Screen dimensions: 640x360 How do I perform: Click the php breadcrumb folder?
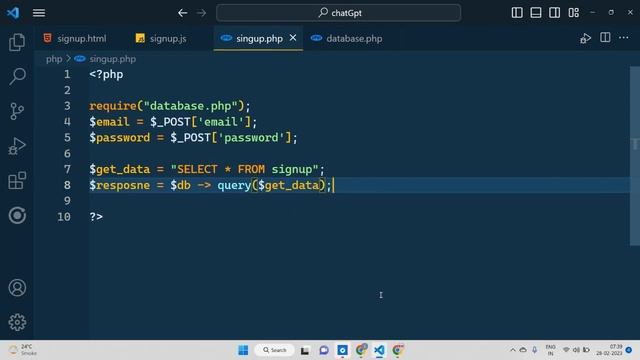54,59
